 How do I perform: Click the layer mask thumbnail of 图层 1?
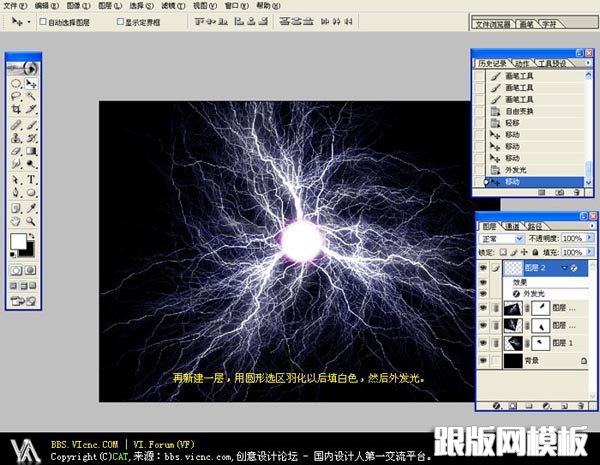(x=540, y=343)
